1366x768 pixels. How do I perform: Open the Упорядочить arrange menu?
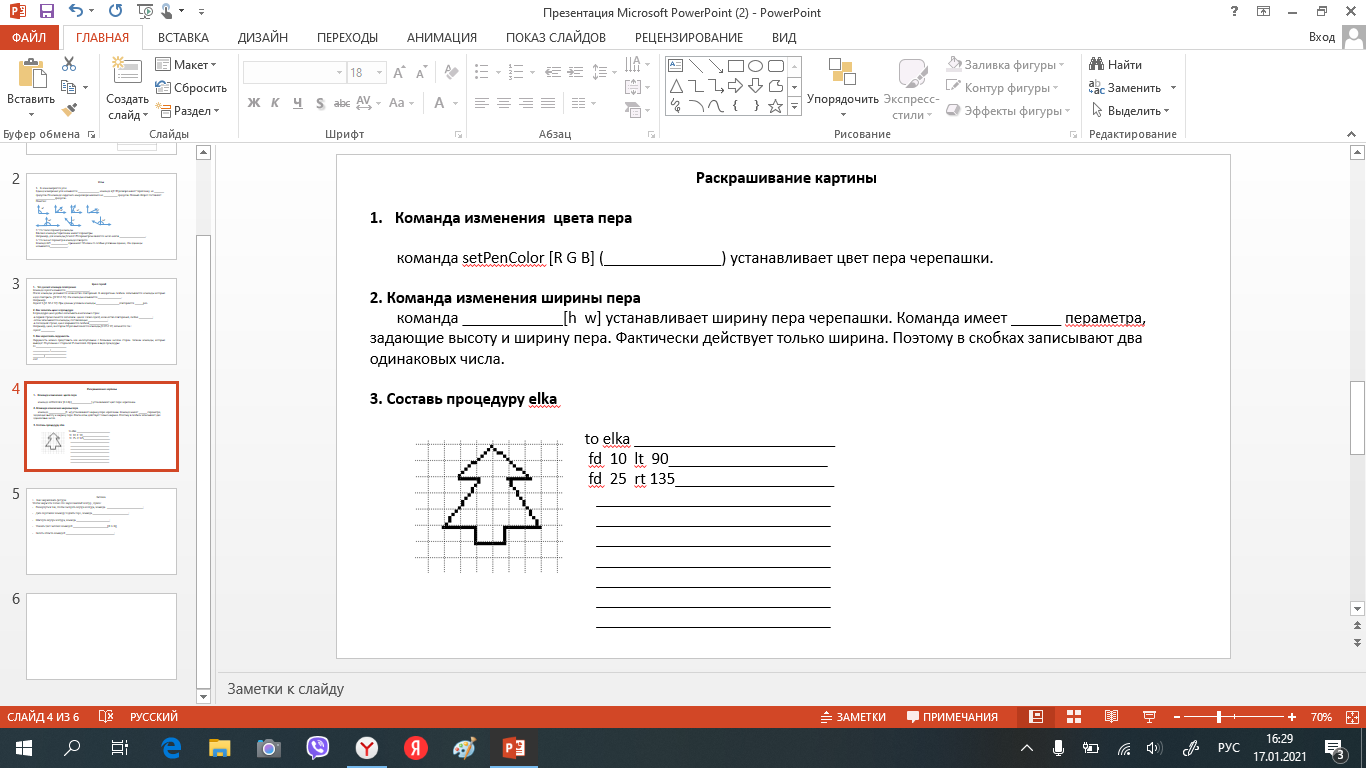[x=843, y=88]
